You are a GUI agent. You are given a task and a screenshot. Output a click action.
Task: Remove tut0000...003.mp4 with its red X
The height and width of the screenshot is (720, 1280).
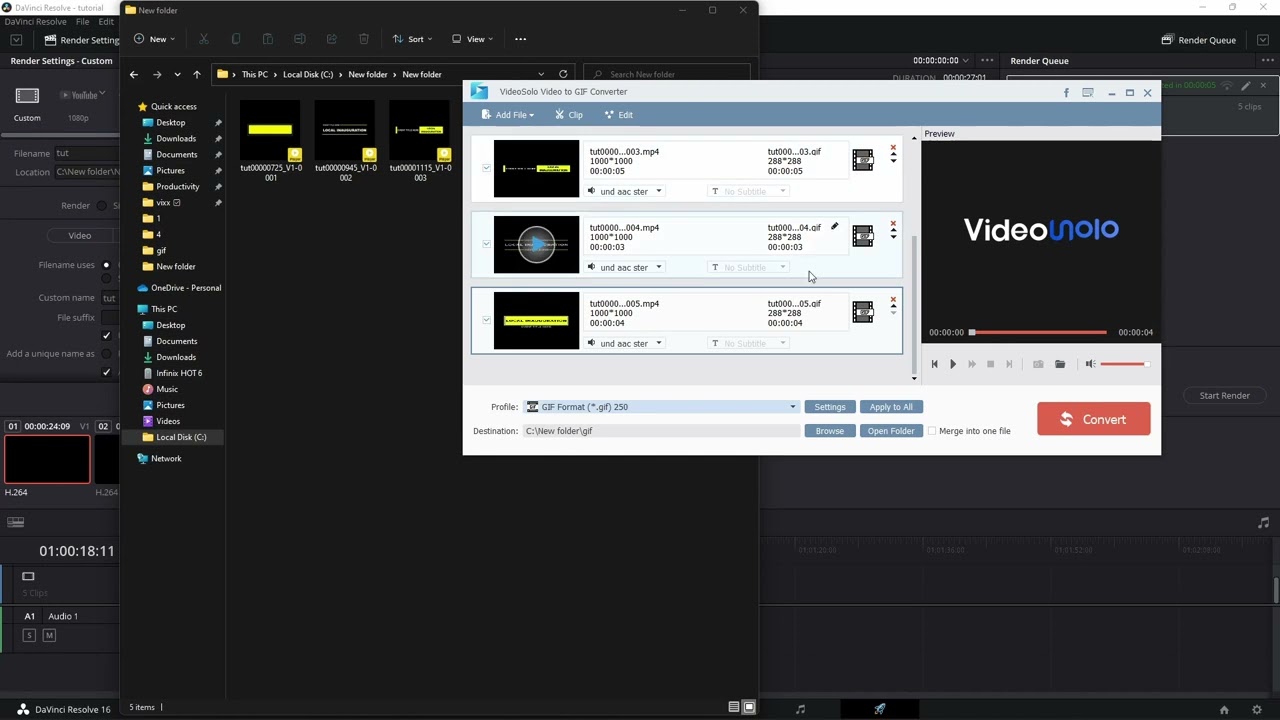(x=893, y=148)
